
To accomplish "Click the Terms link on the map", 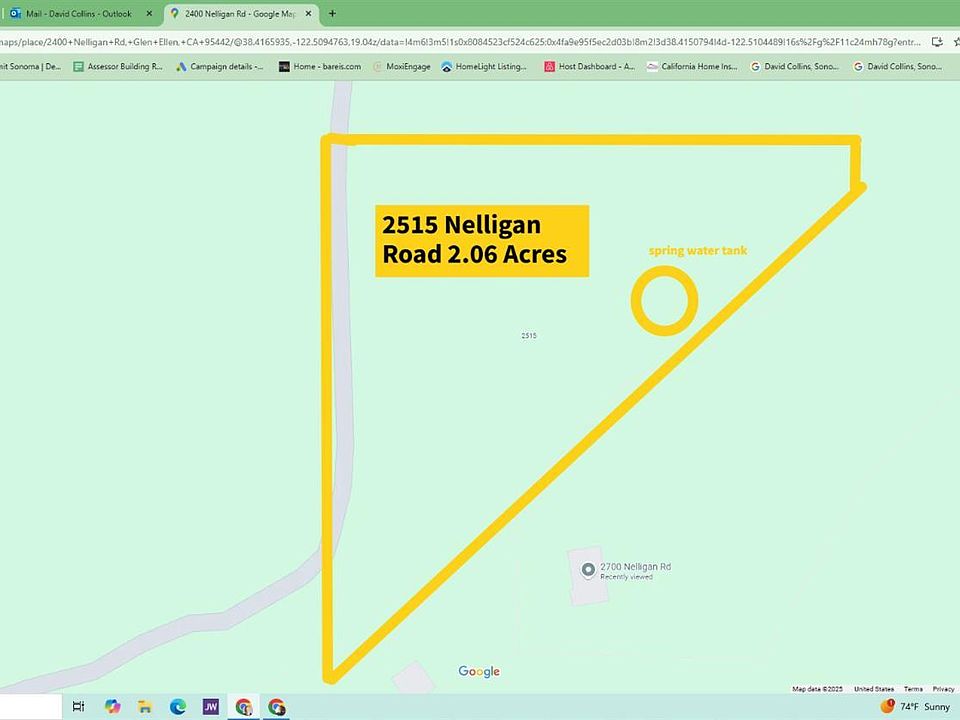I will tap(913, 689).
